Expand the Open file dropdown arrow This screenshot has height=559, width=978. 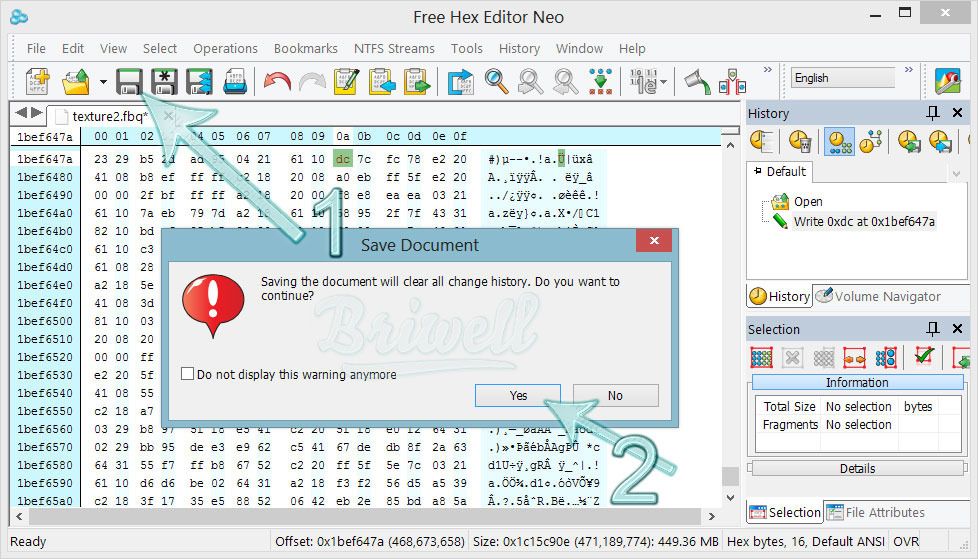[x=103, y=82]
